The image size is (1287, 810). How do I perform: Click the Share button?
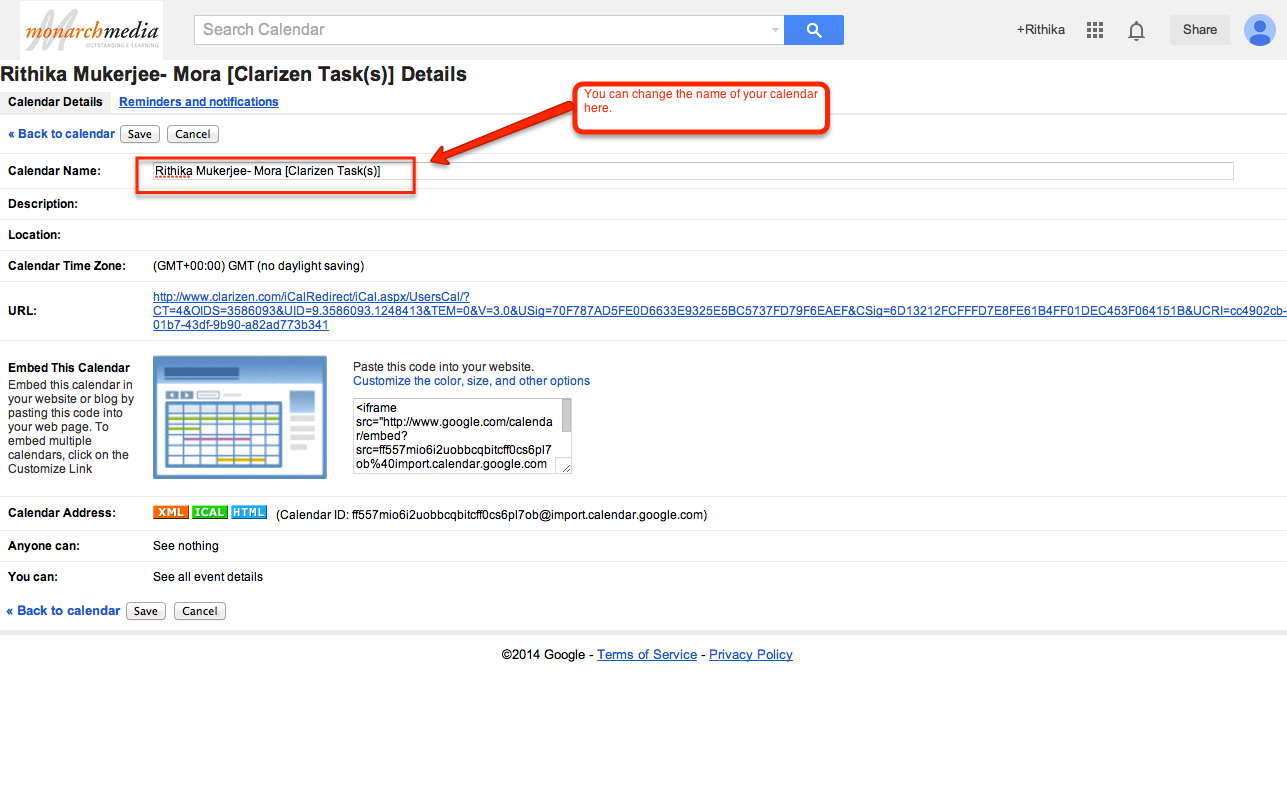[x=1200, y=30]
